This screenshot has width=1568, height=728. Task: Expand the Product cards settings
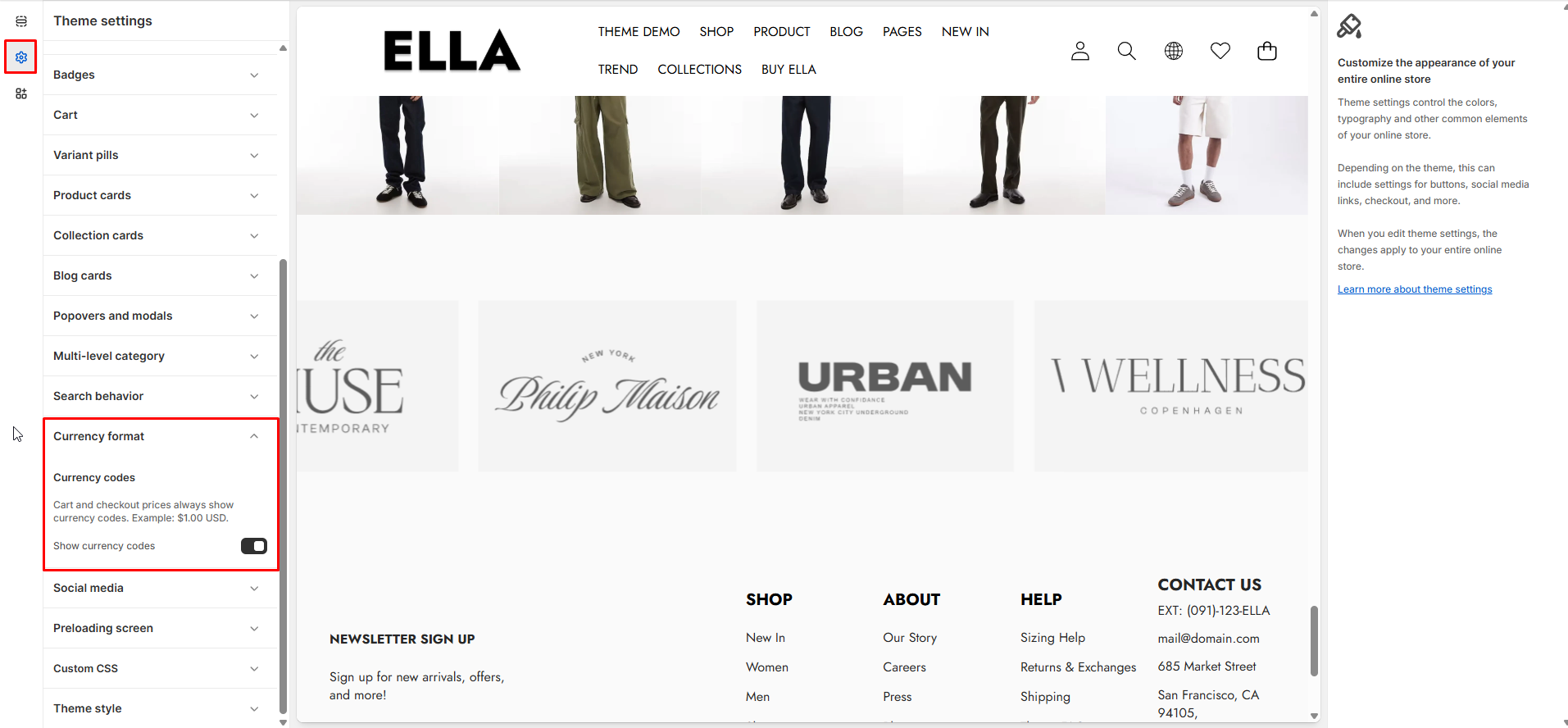pyautogui.click(x=161, y=195)
